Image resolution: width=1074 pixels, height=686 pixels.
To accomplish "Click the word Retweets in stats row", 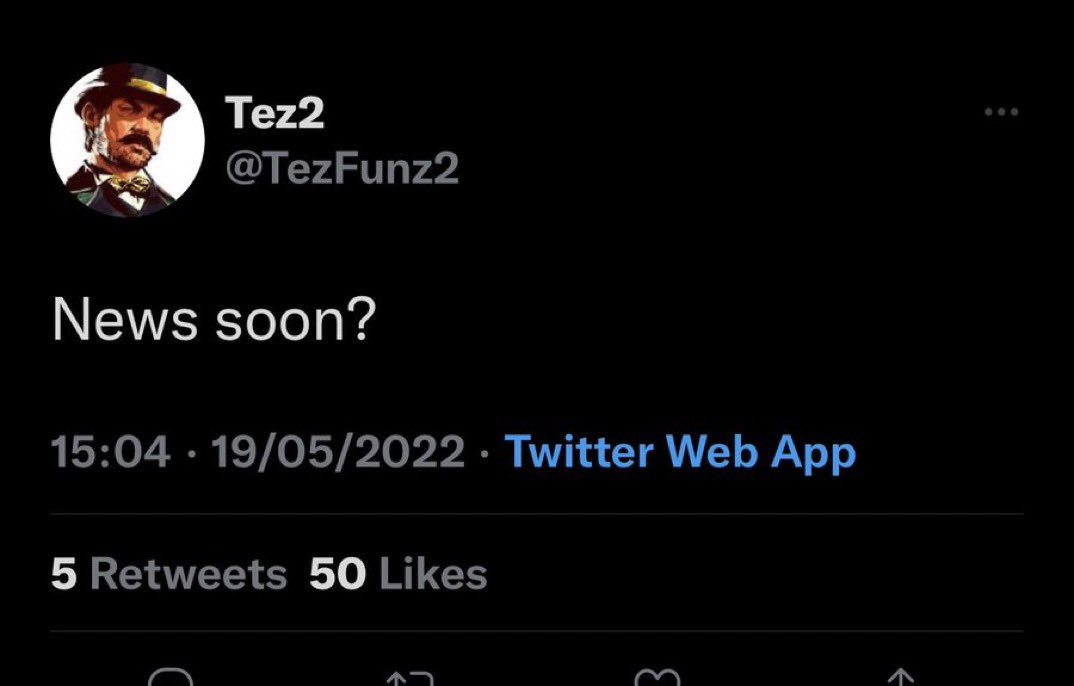I will tap(188, 574).
